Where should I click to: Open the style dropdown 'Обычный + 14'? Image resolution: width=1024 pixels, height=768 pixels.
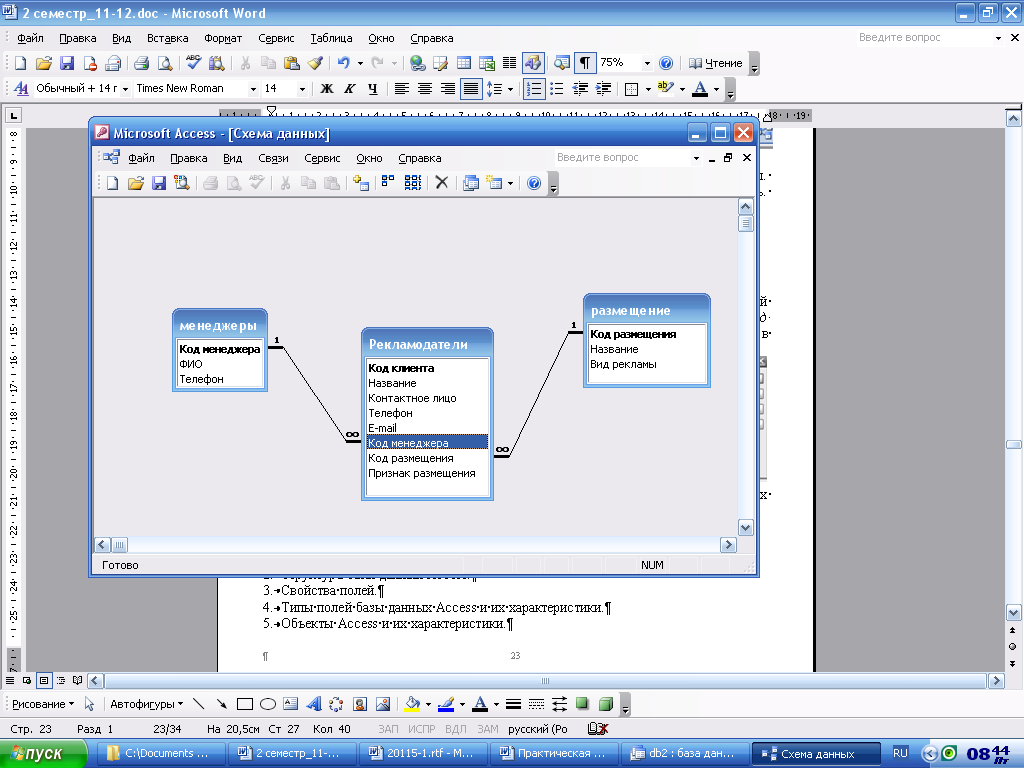[125, 89]
